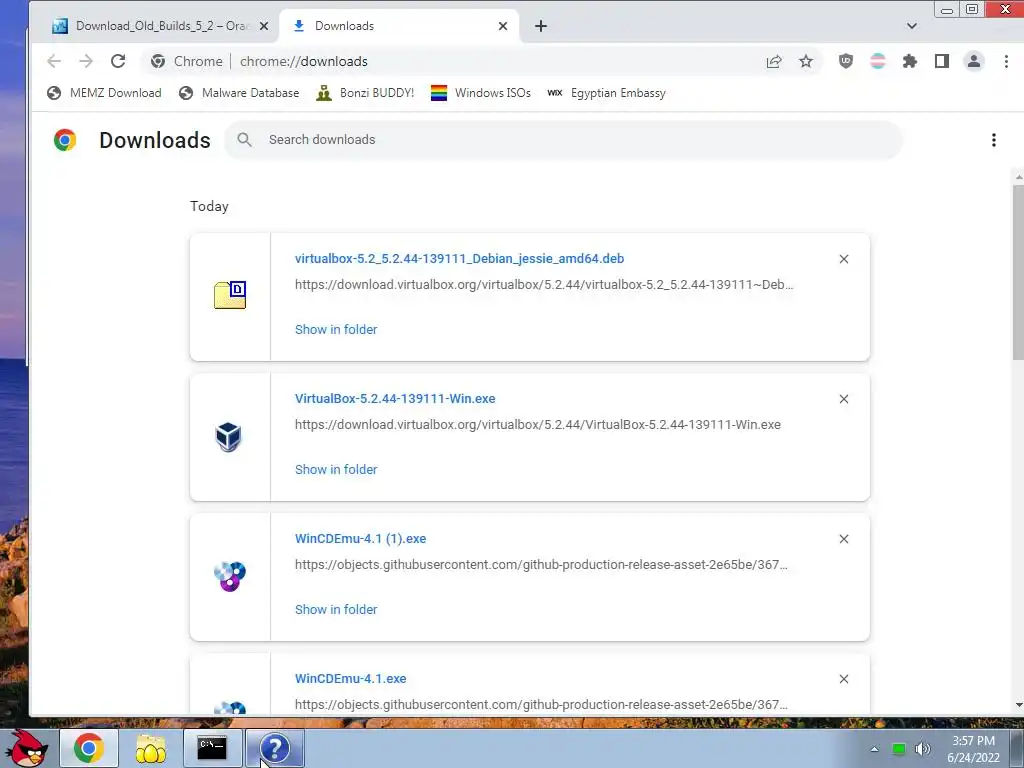Open the help question-mark taskbar icon
Image resolution: width=1024 pixels, height=768 pixels.
[274, 748]
